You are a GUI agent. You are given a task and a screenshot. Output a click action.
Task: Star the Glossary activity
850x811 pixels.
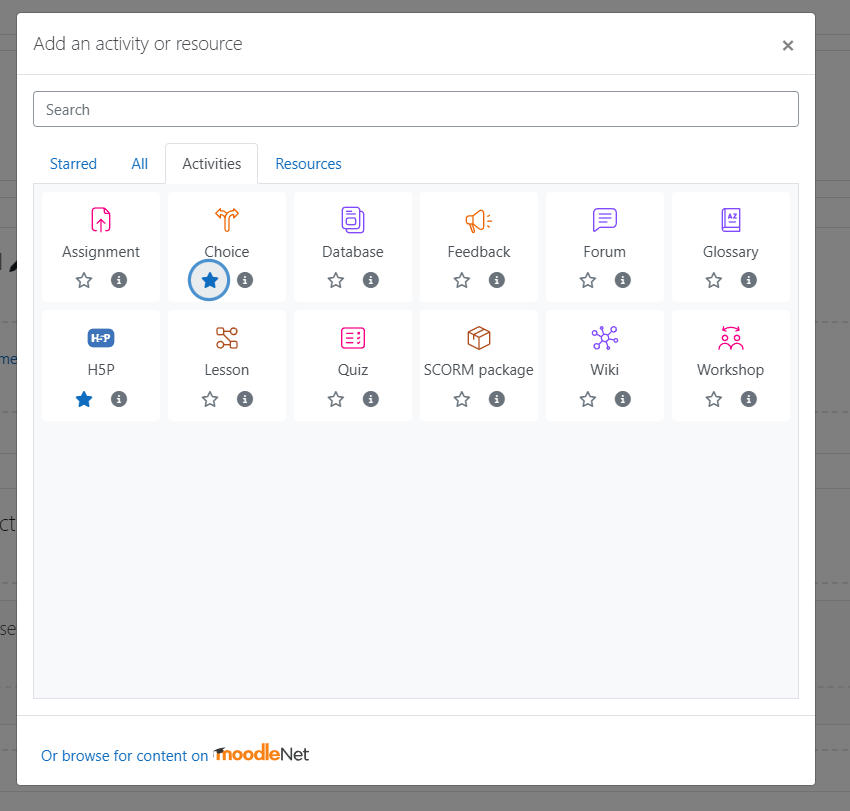tap(713, 280)
